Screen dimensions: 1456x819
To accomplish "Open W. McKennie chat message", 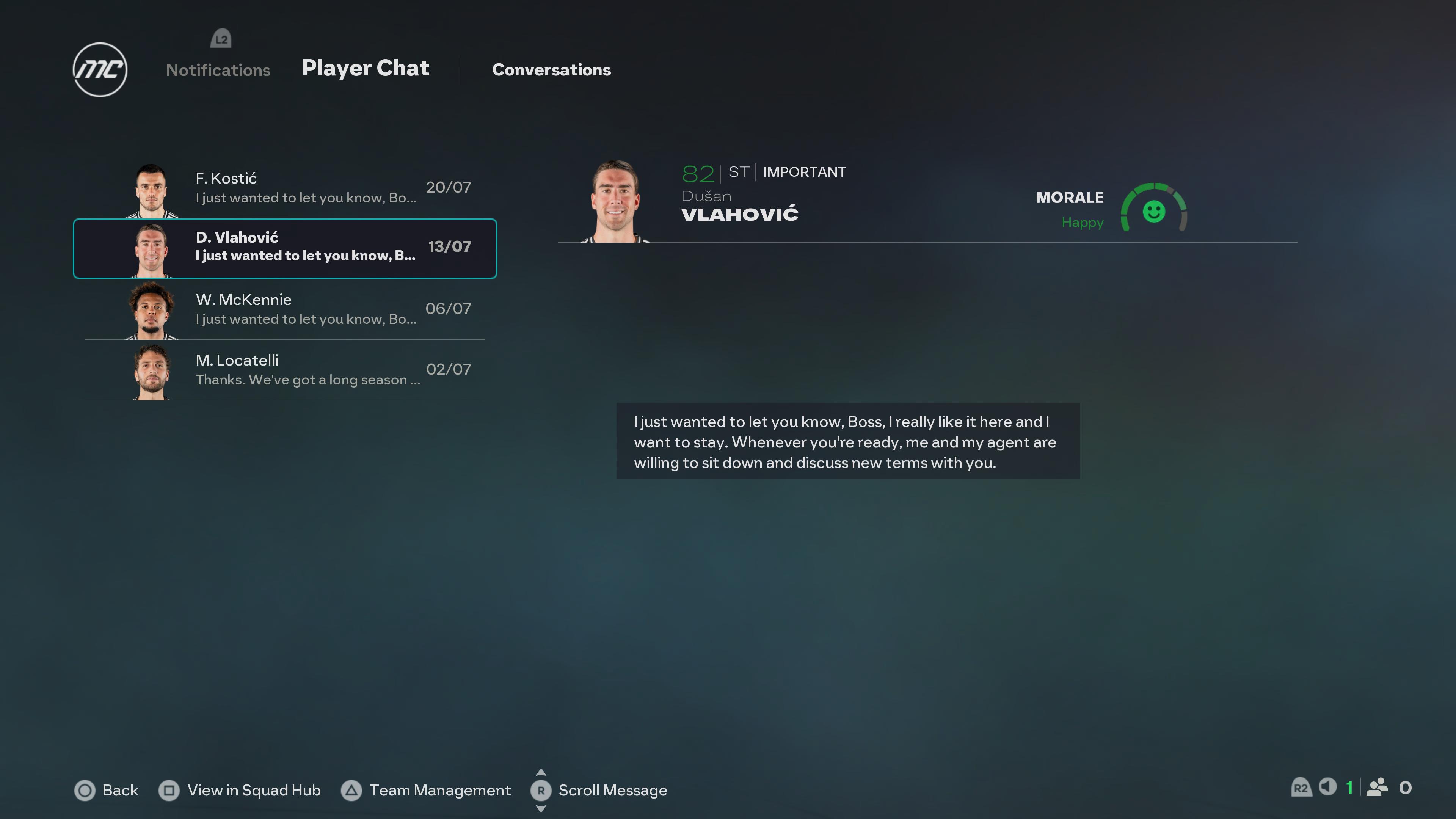I will (285, 309).
